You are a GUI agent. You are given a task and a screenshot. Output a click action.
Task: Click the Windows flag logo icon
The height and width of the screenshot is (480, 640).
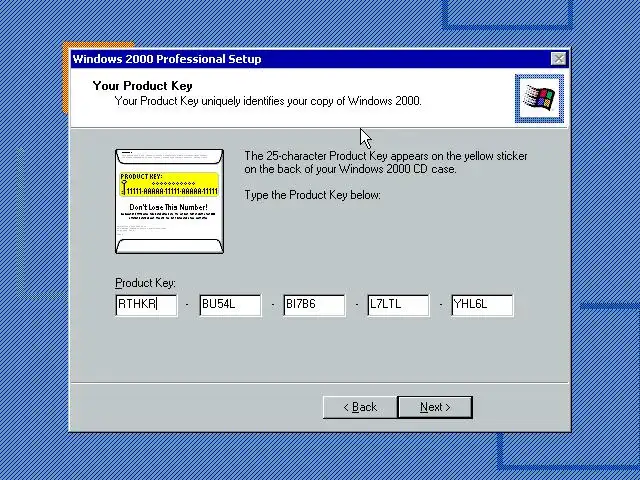tap(539, 98)
